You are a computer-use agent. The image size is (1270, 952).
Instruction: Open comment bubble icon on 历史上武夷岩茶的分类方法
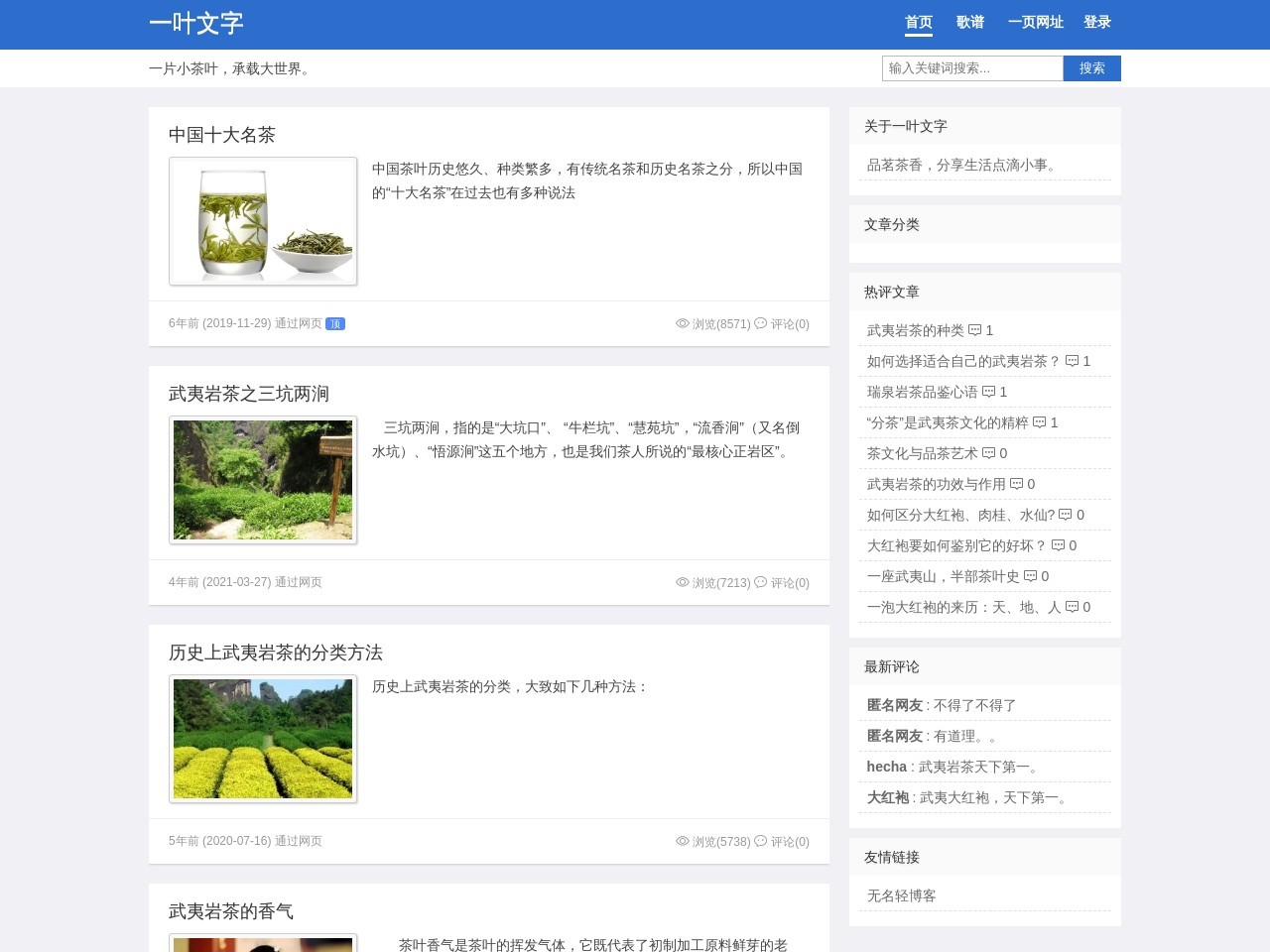pyautogui.click(x=760, y=841)
